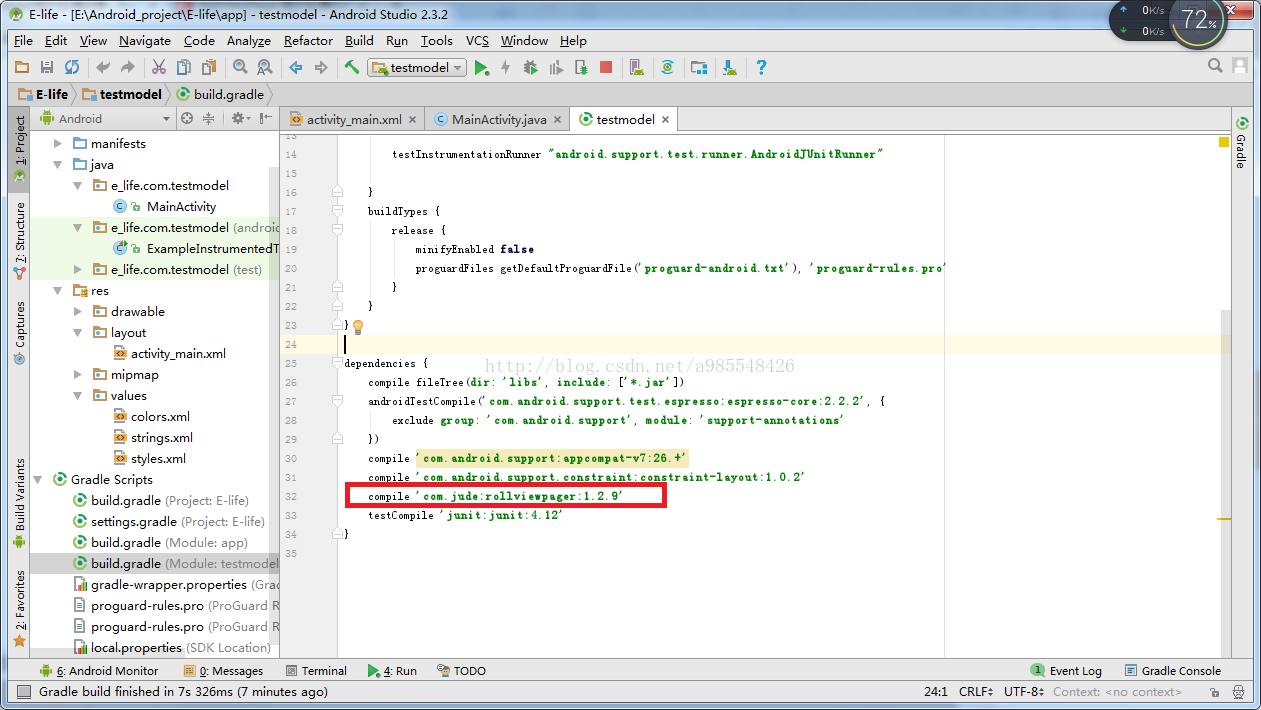The width and height of the screenshot is (1261, 710).
Task: Click the CRLF line separator indicator
Action: pos(975,692)
